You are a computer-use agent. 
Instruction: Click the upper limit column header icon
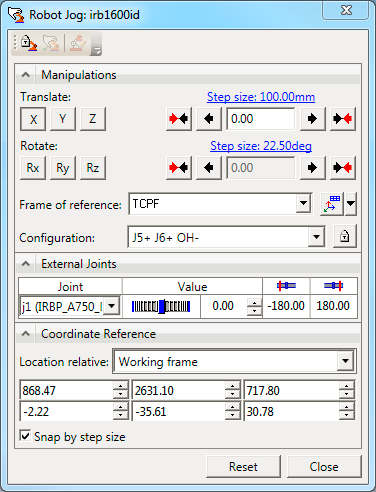pos(333,286)
